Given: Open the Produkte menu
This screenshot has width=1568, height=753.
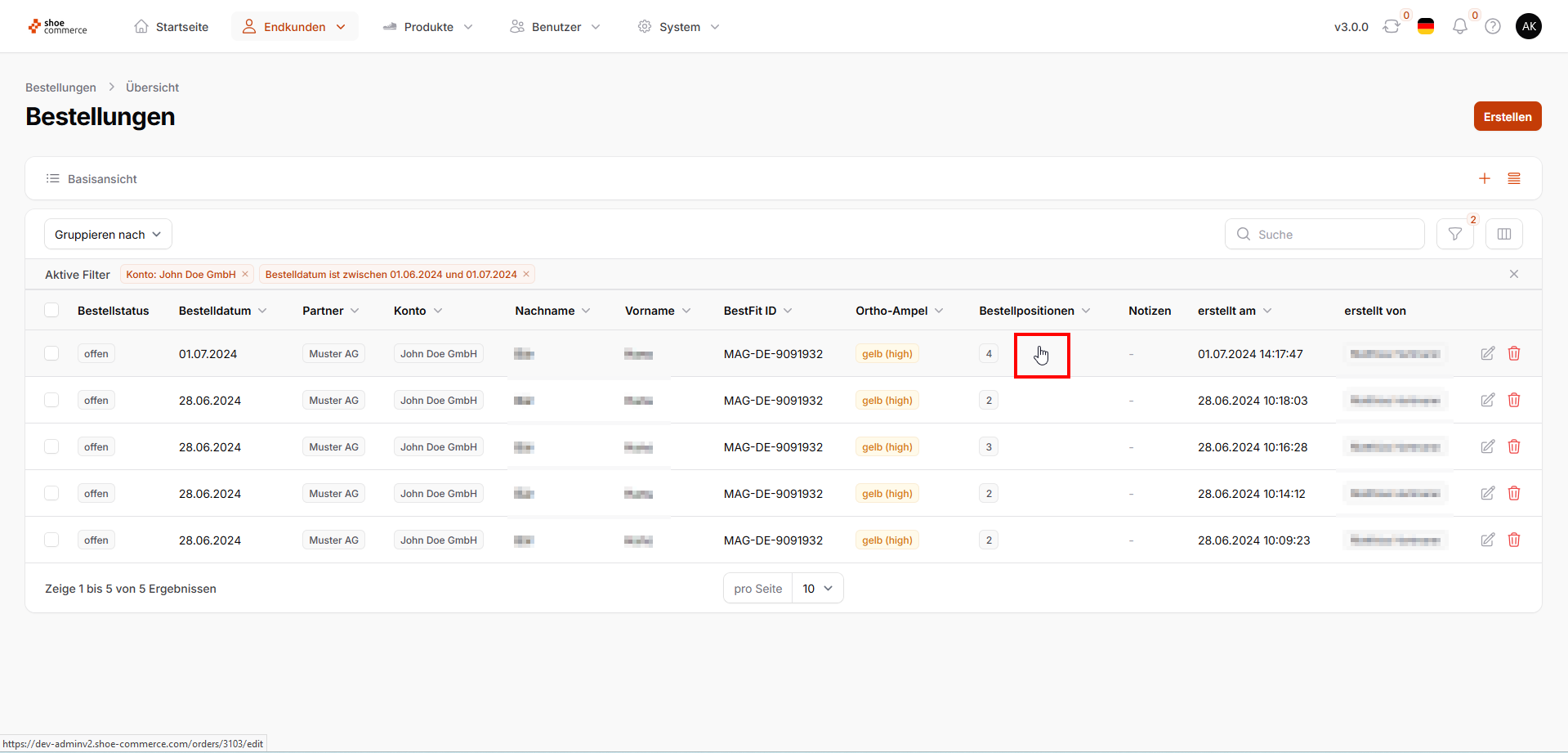Looking at the screenshot, I should [427, 27].
